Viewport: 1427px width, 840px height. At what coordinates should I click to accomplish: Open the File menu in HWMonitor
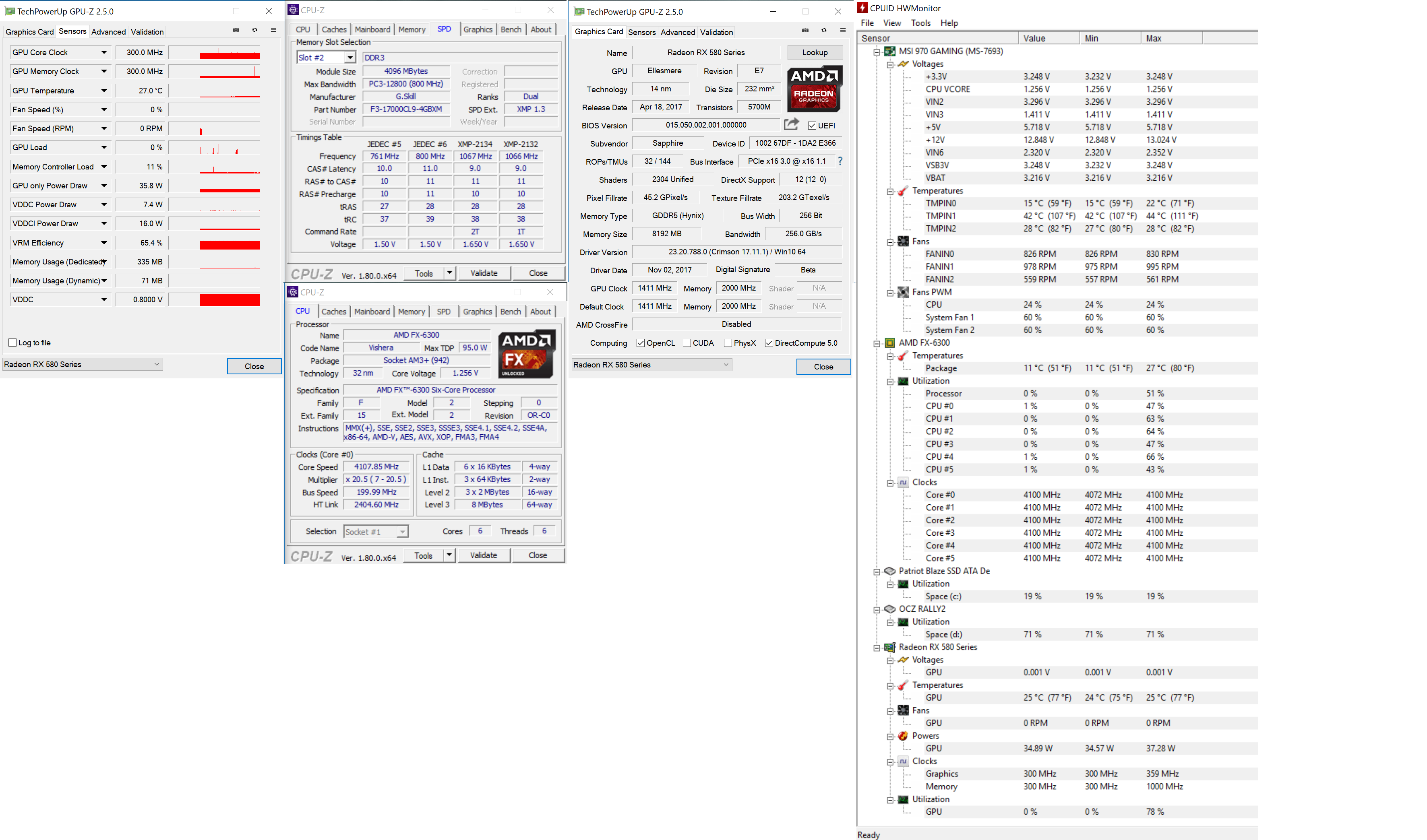pos(867,23)
